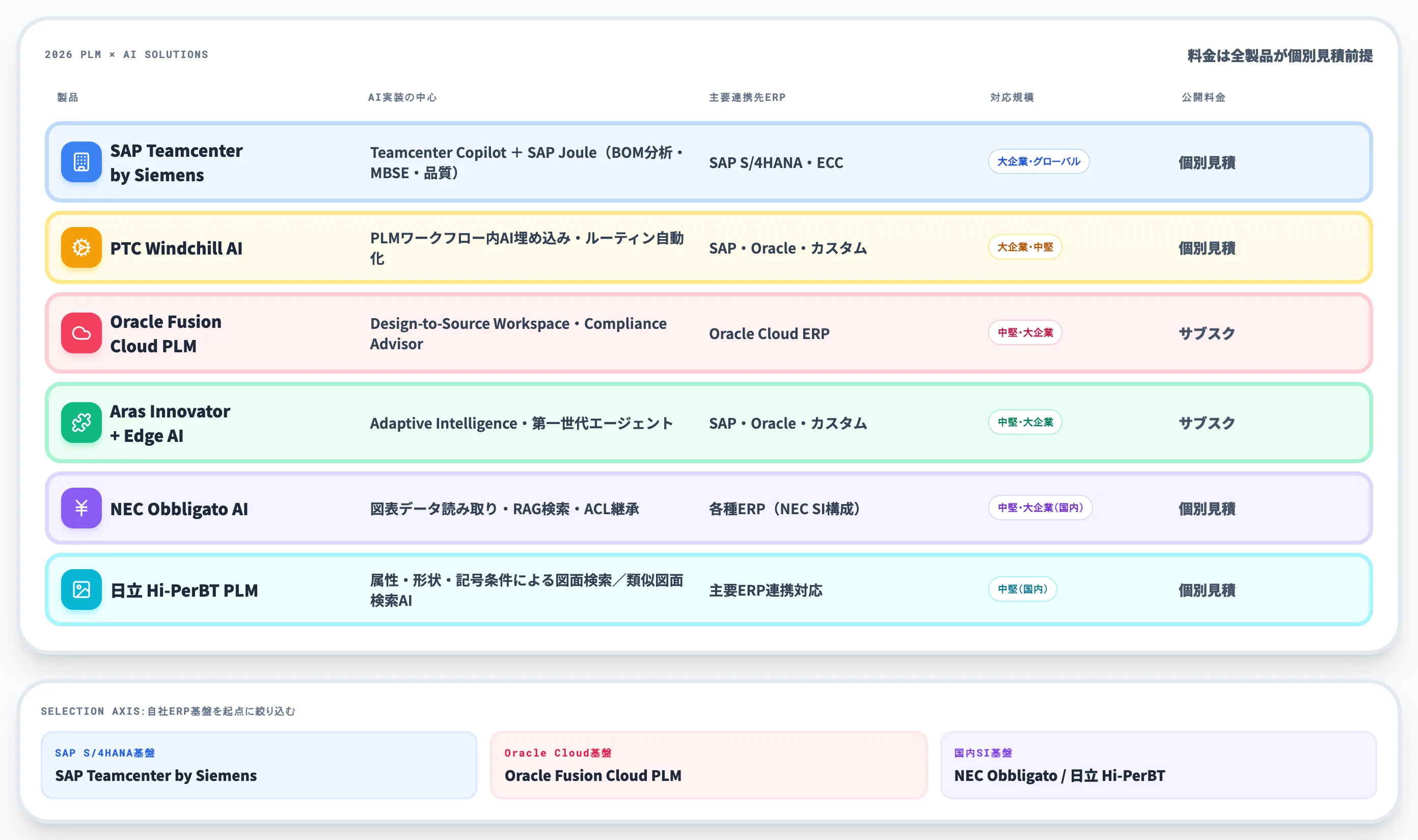Click the red cloud icon for Oracle Fusion
Screen dimensions: 1418x840
point(81,333)
